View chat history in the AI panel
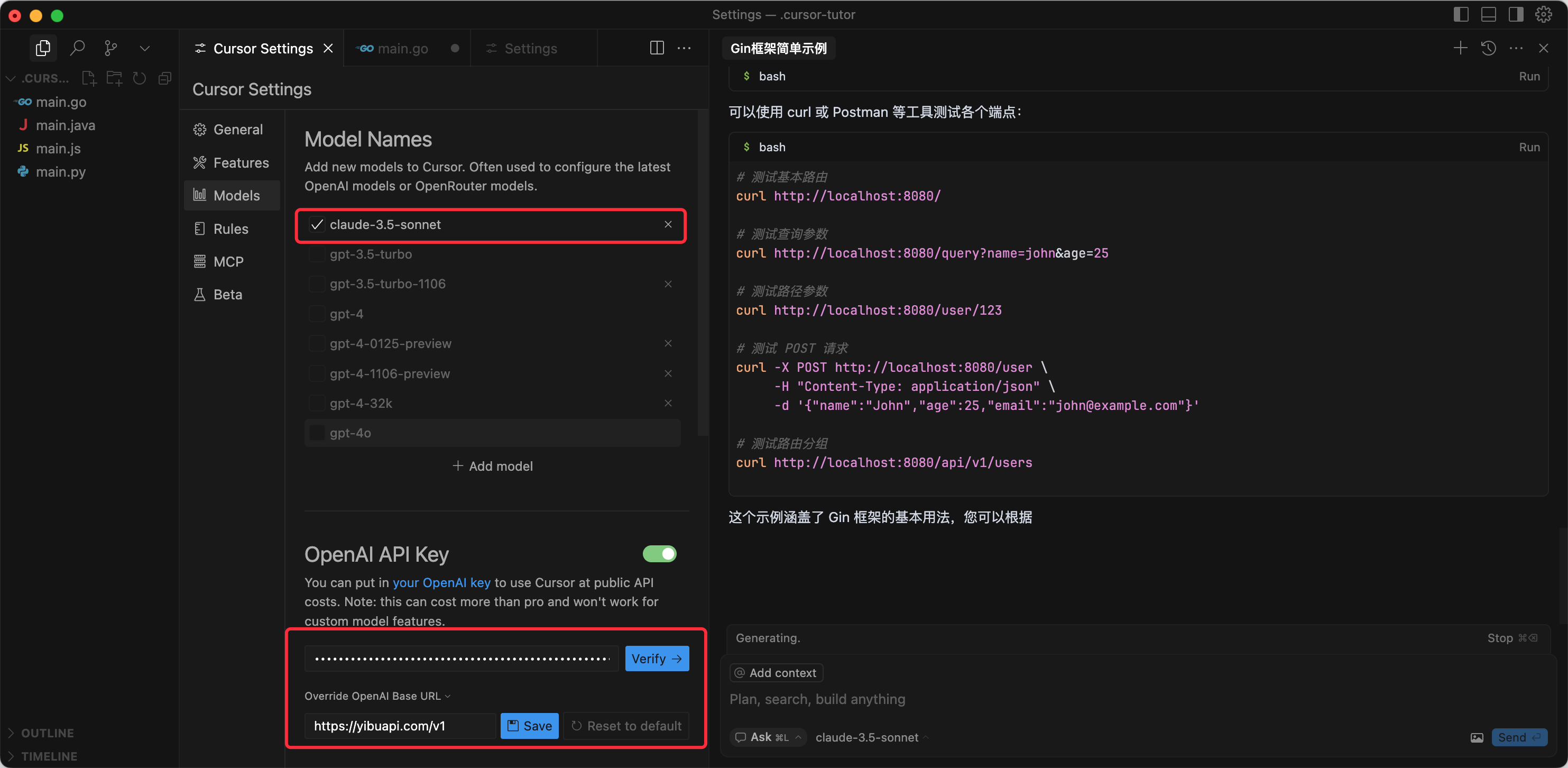1568x768 pixels. pyautogui.click(x=1488, y=48)
